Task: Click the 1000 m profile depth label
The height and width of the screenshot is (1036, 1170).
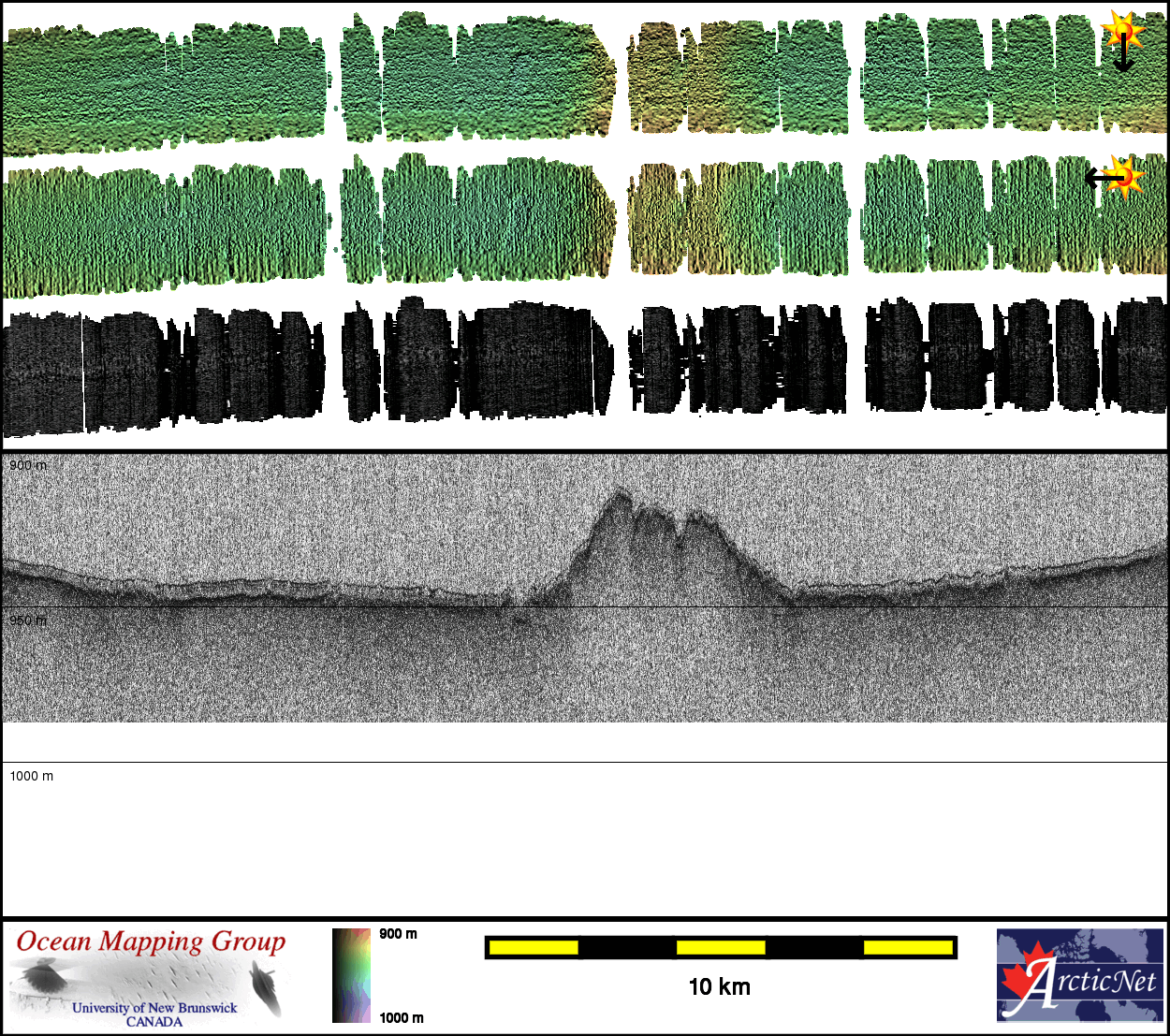Action: tap(32, 776)
